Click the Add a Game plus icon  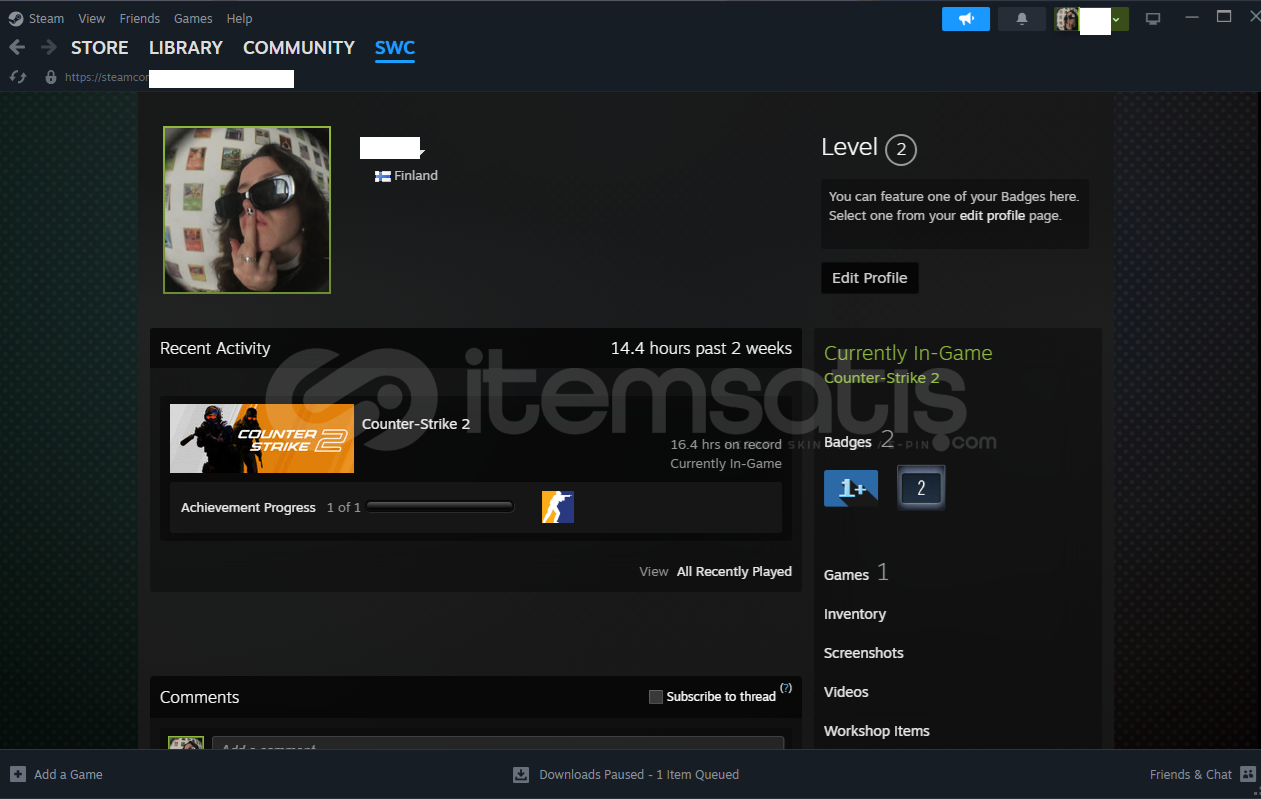click(18, 774)
